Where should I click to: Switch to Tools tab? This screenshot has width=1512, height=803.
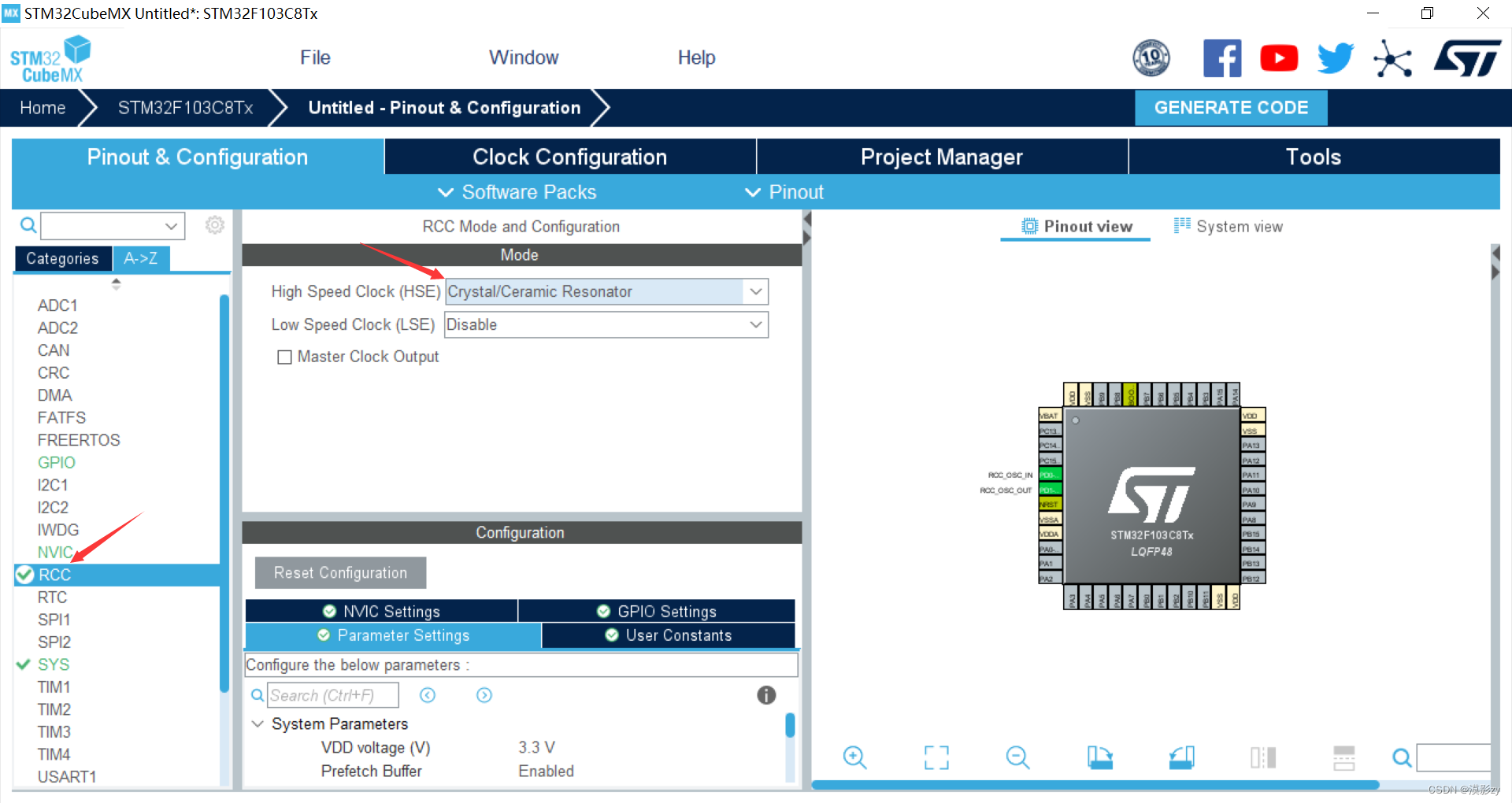[x=1314, y=157]
